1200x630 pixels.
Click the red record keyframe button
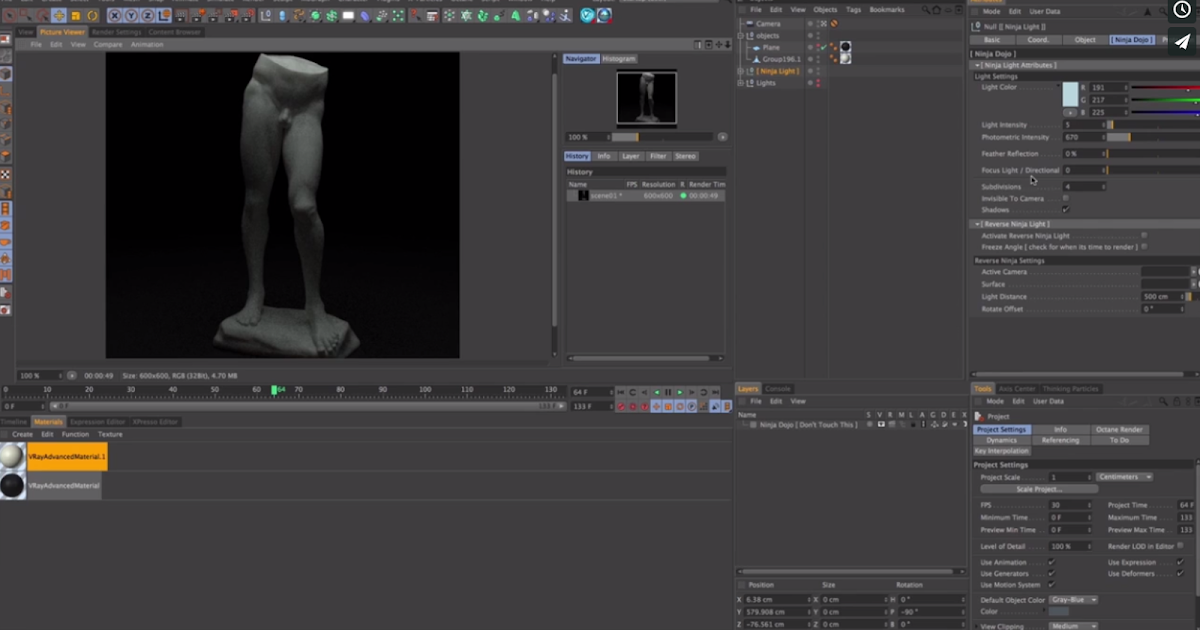621,407
